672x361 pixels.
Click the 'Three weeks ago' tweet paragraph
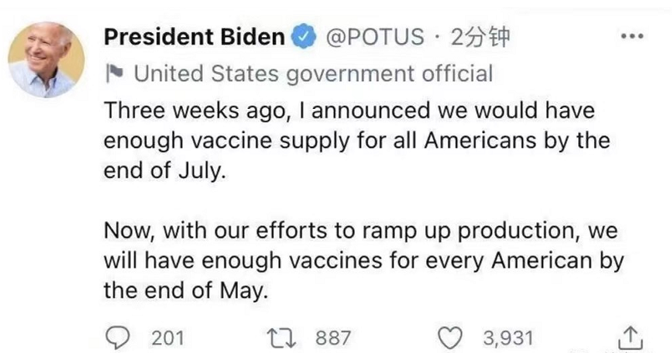click(x=357, y=141)
